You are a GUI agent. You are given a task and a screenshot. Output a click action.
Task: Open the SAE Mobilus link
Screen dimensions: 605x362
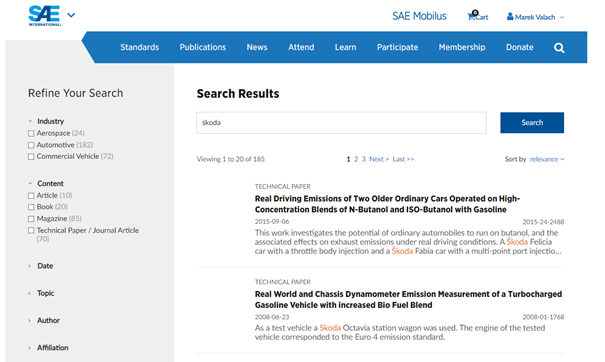419,16
